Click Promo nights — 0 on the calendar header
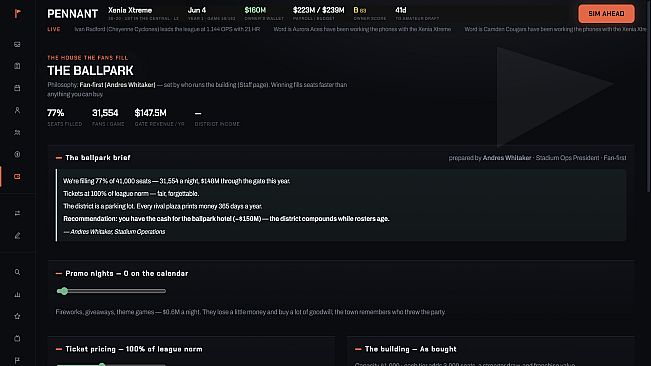The height and width of the screenshot is (366, 651). pos(127,273)
